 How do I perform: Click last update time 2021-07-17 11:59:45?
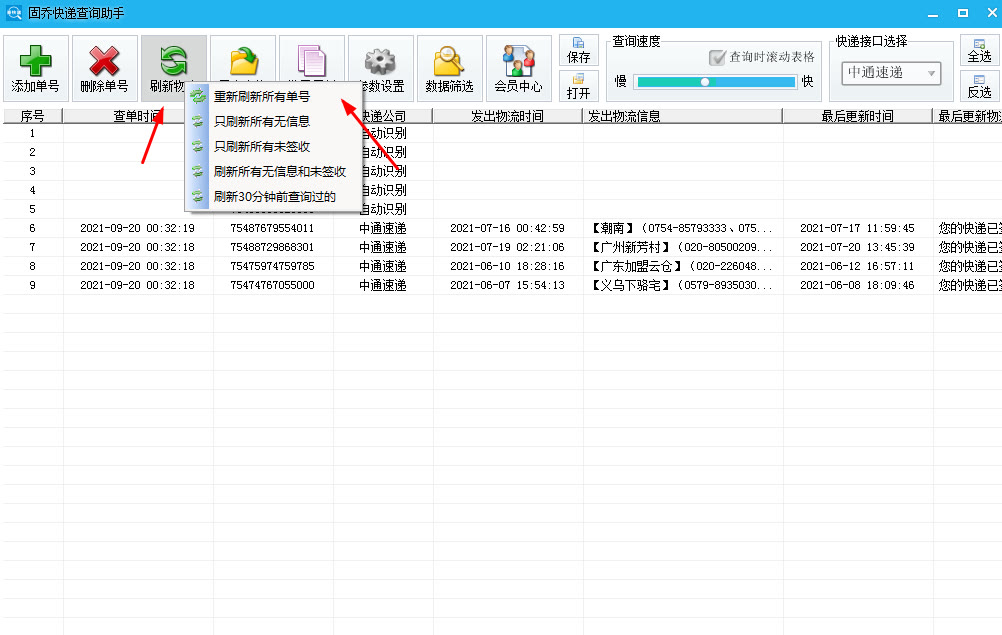click(857, 228)
